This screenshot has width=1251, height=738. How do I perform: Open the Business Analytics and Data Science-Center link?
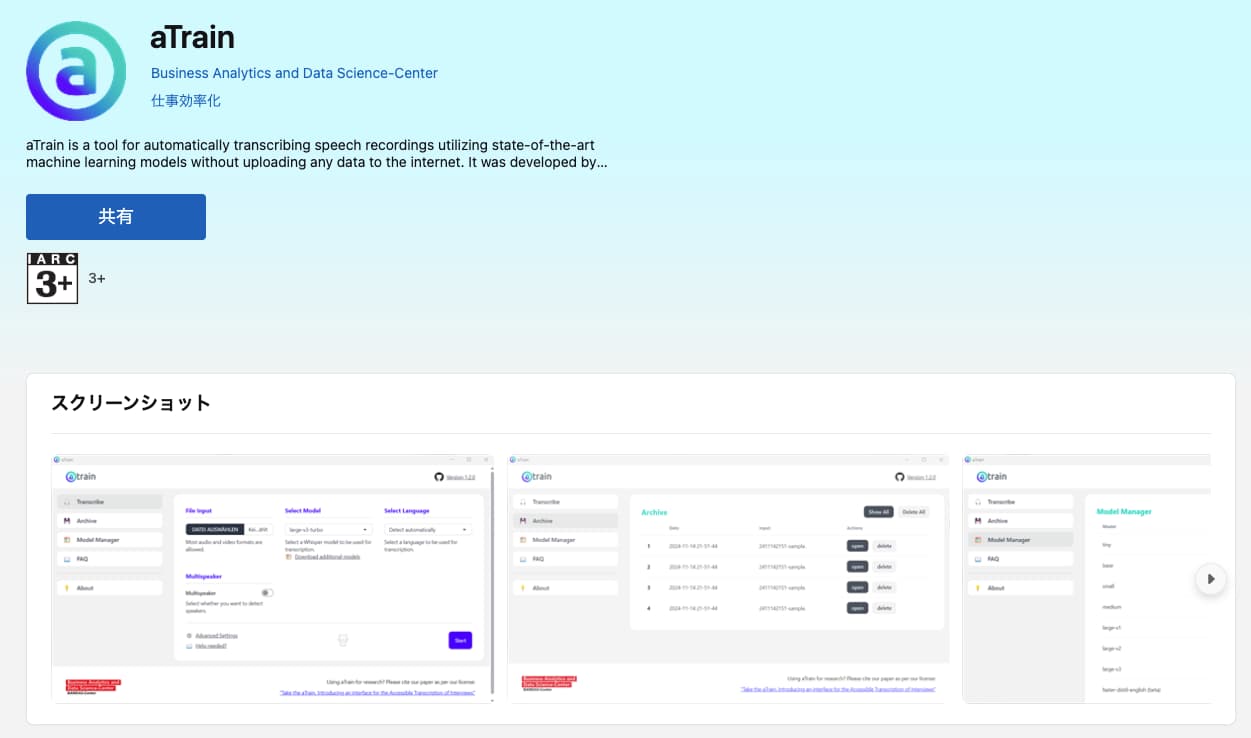294,73
